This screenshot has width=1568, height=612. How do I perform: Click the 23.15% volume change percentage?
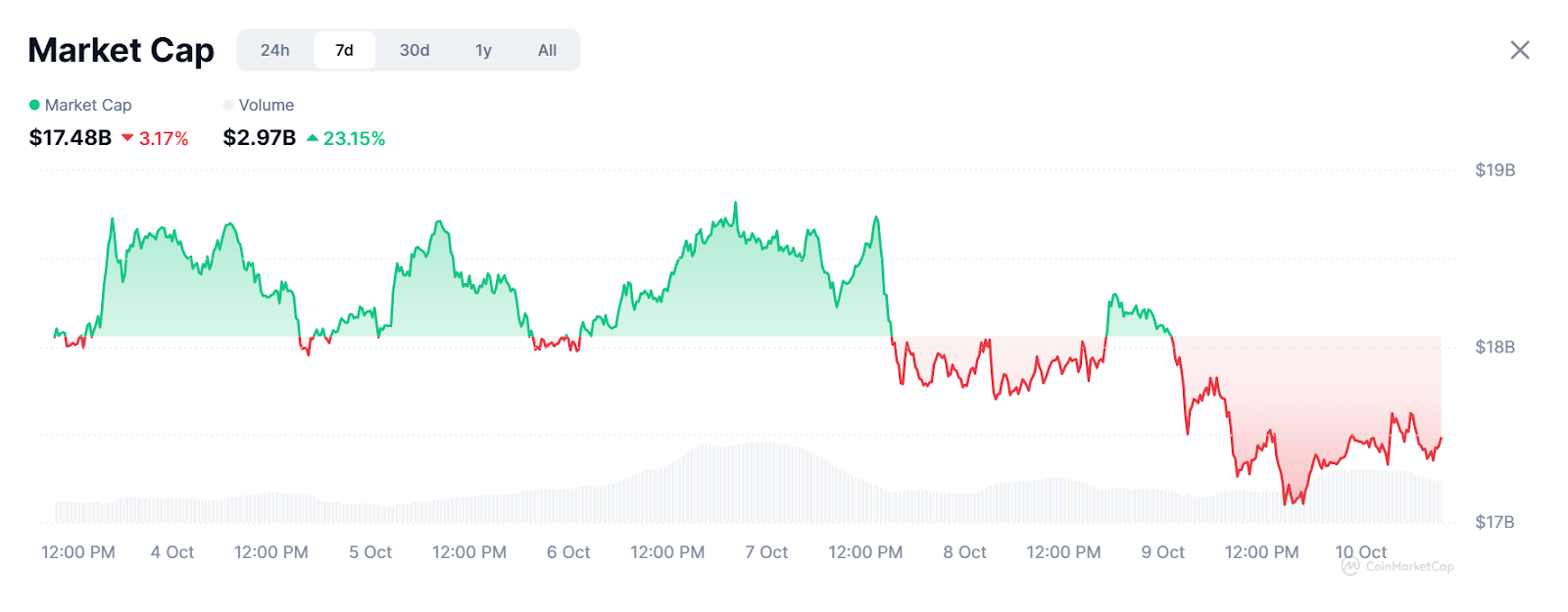click(354, 138)
